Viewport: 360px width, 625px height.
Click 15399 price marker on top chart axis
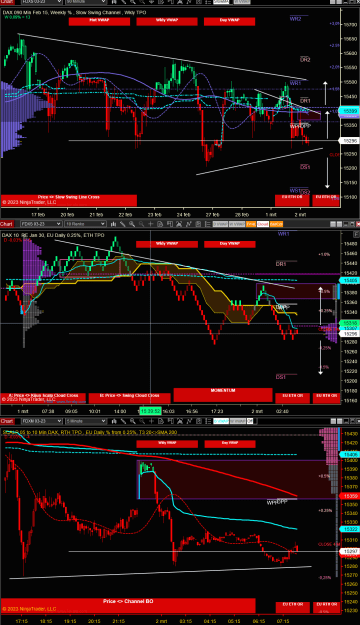(349, 112)
